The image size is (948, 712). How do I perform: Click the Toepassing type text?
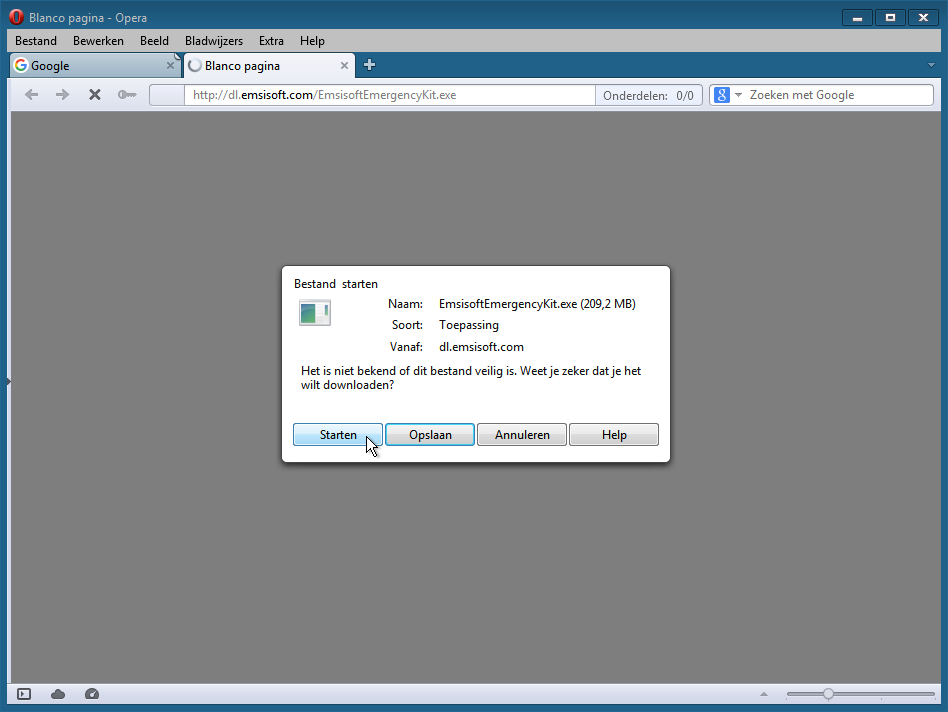click(469, 325)
